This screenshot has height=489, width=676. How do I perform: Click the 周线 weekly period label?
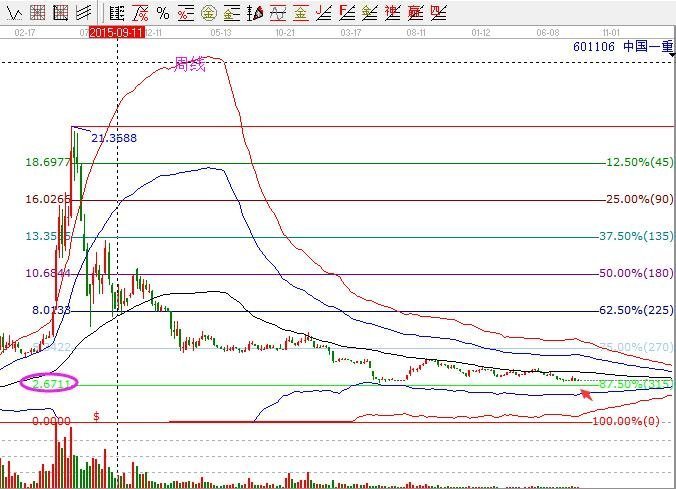point(190,64)
